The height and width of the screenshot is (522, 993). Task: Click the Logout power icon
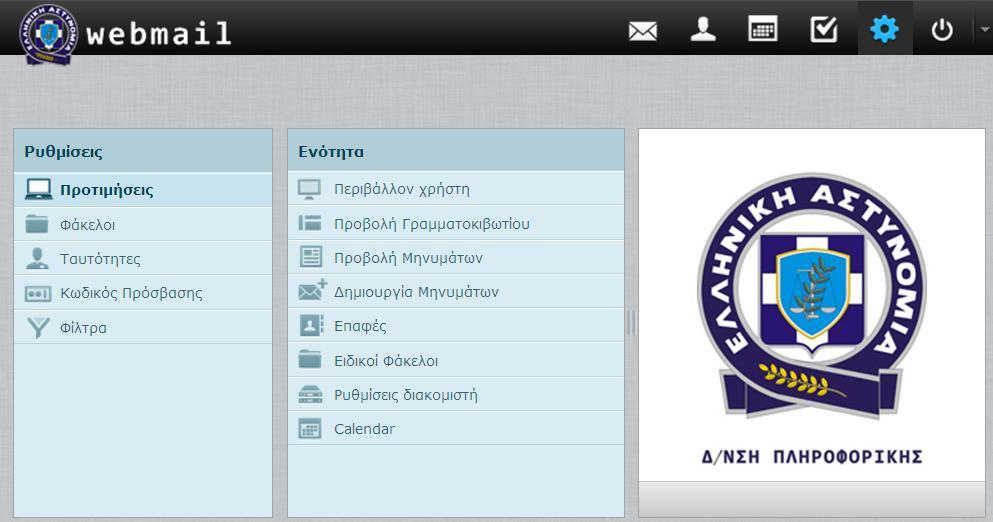point(942,30)
